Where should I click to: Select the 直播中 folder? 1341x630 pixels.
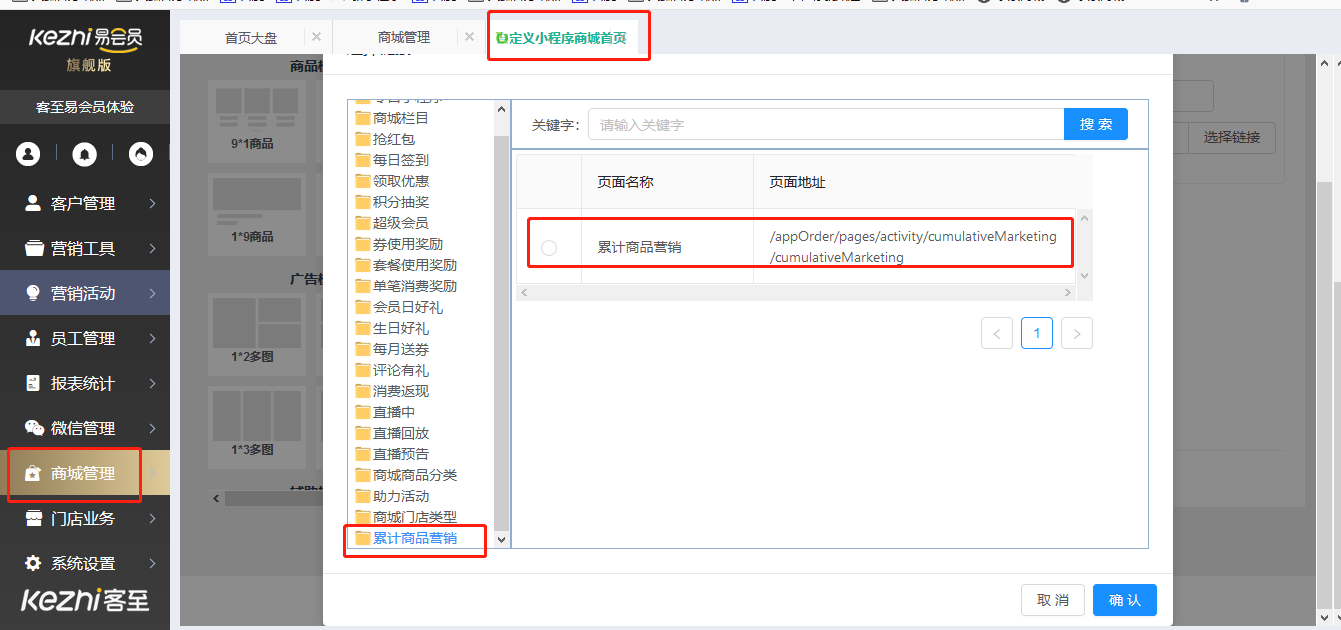point(385,412)
